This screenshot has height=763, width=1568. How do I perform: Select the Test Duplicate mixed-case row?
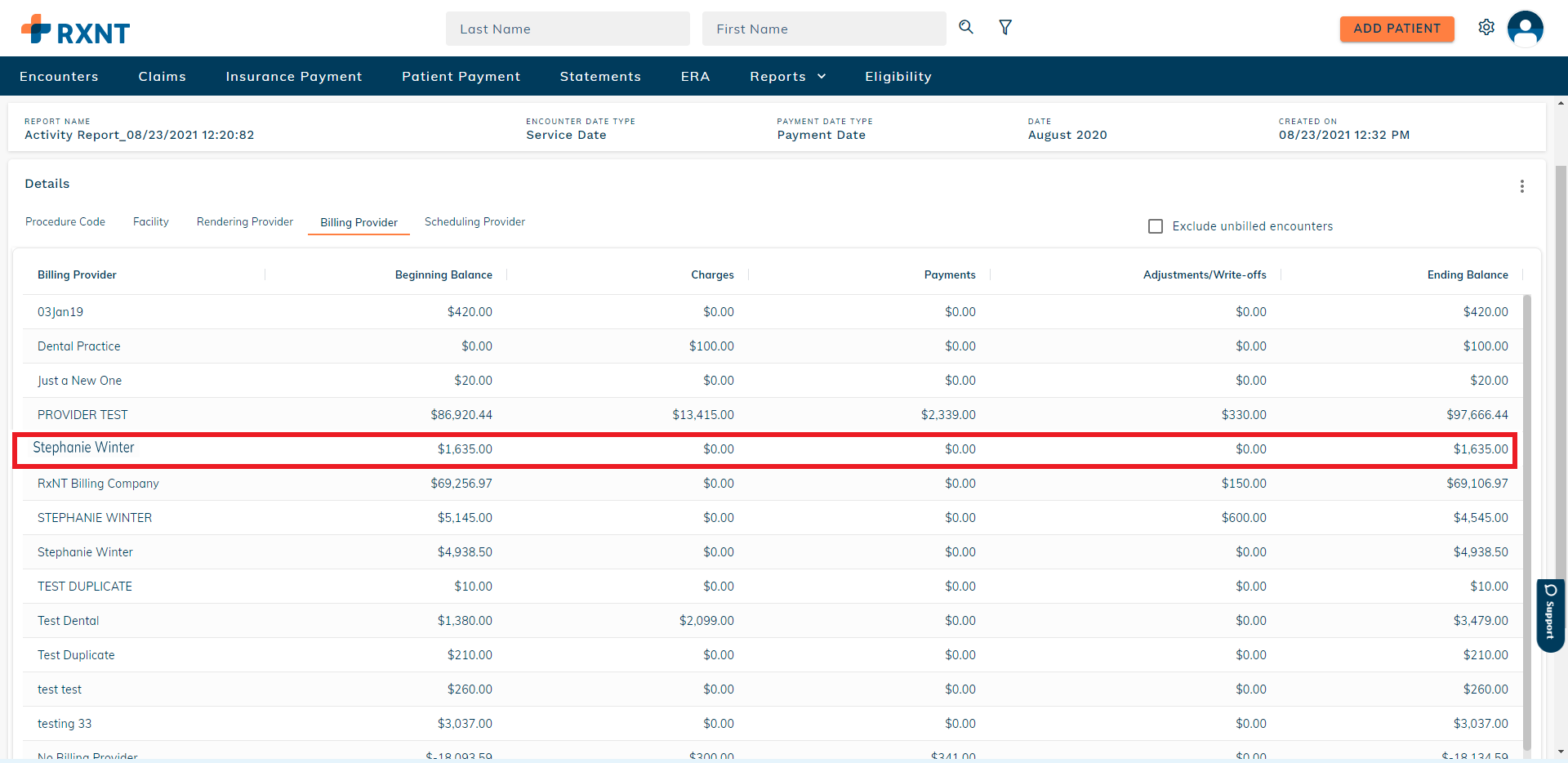tap(773, 655)
